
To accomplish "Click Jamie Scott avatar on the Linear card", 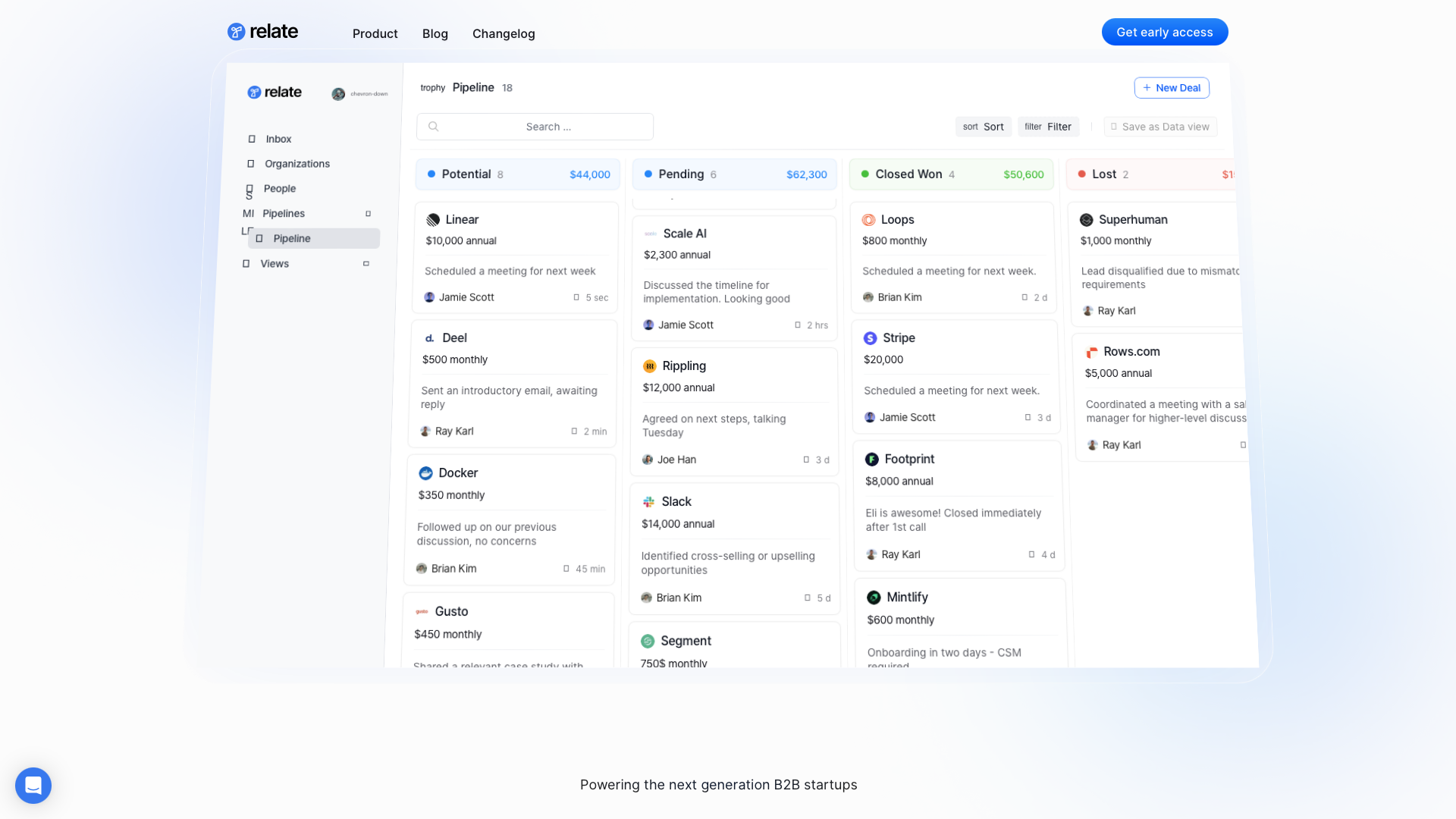I will [x=429, y=297].
